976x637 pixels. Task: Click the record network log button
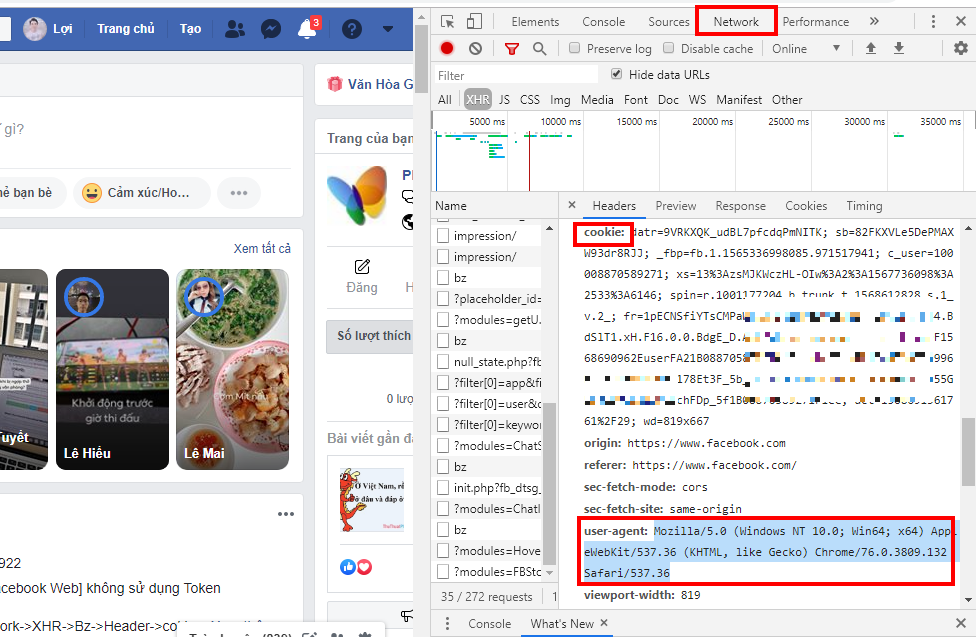coord(447,48)
